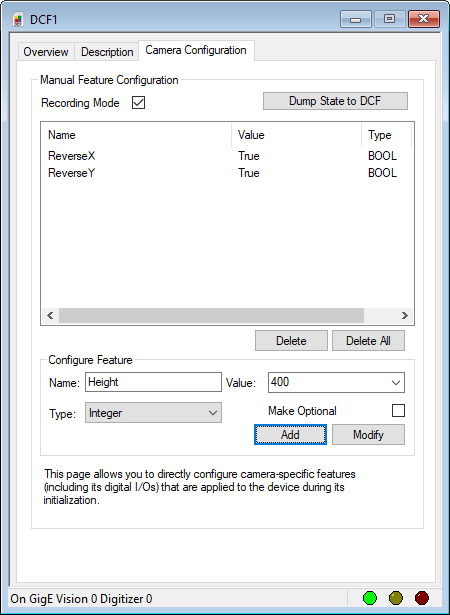Open the Value dropdown showing 400
Screen dimensions: 450x615
[x=396, y=382]
